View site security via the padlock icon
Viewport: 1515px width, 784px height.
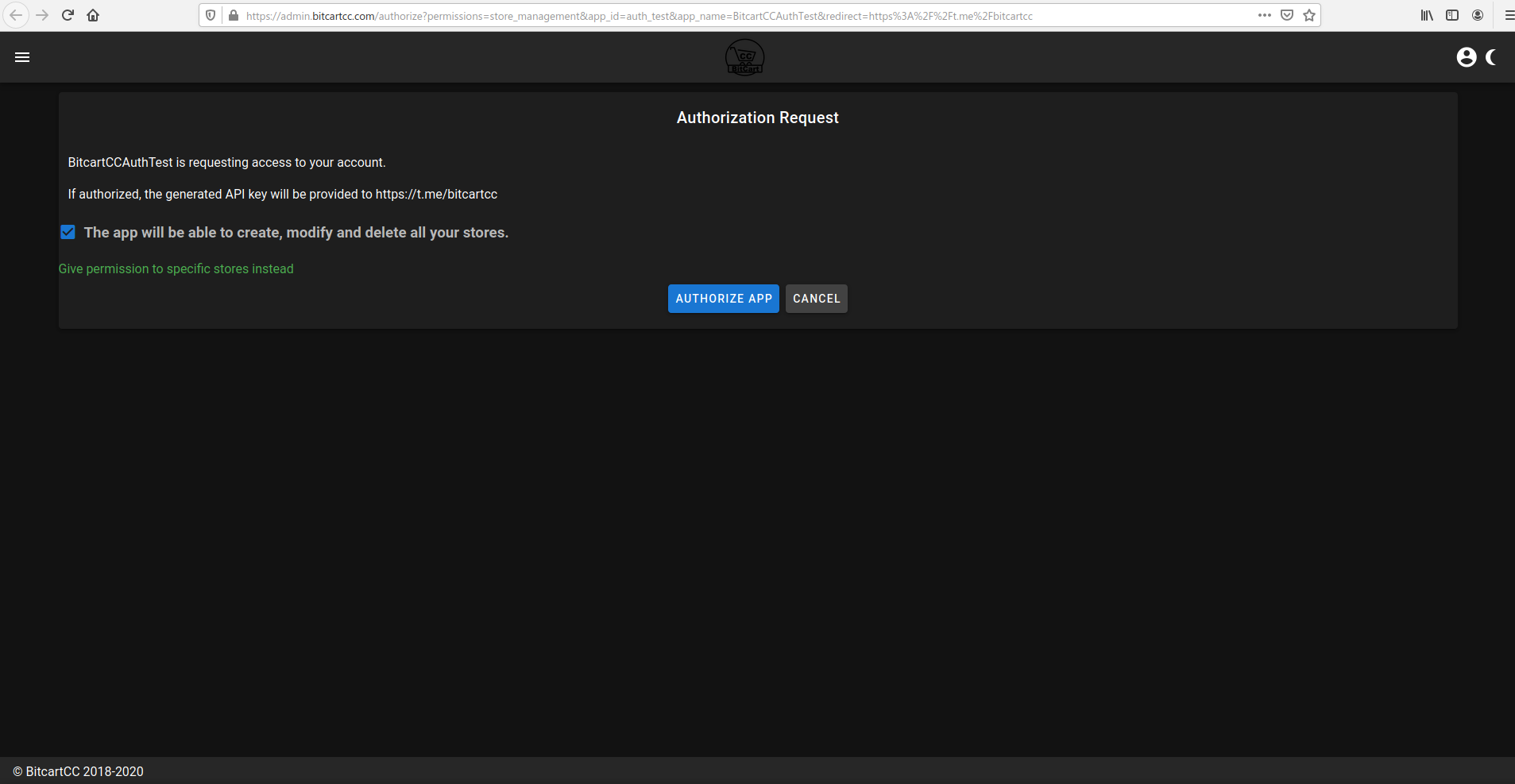click(234, 15)
